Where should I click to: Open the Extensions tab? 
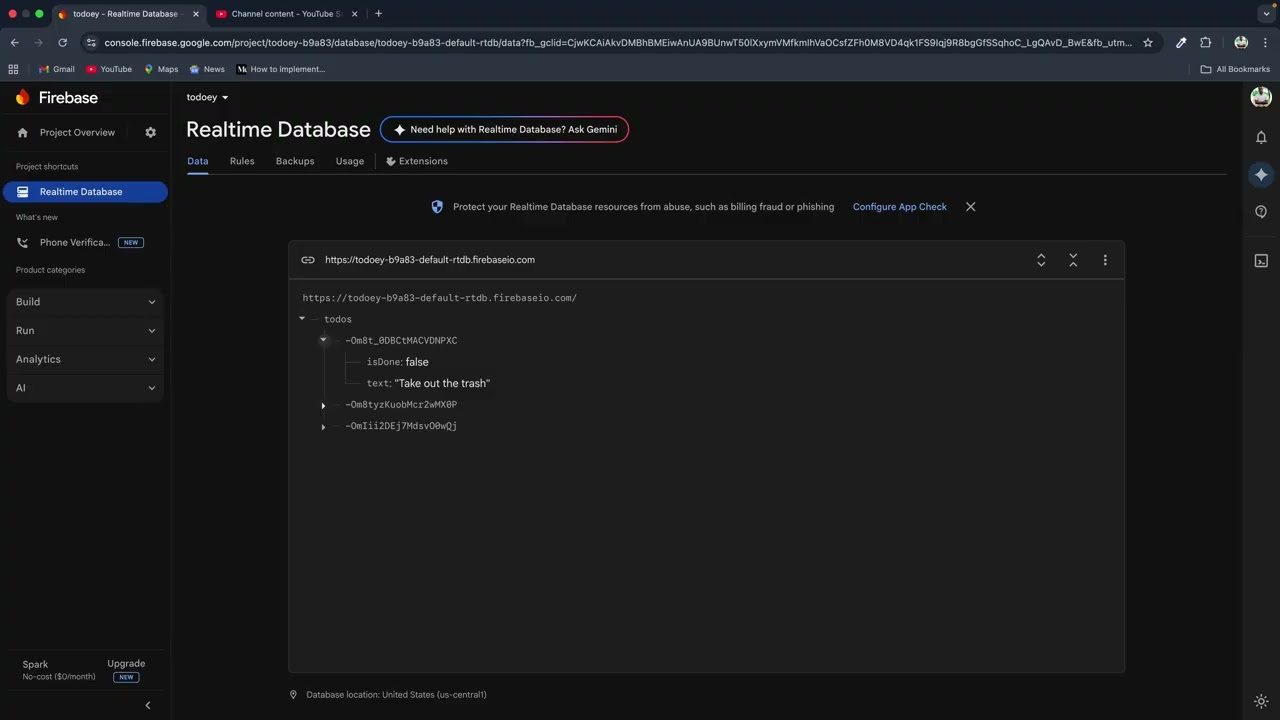[417, 161]
